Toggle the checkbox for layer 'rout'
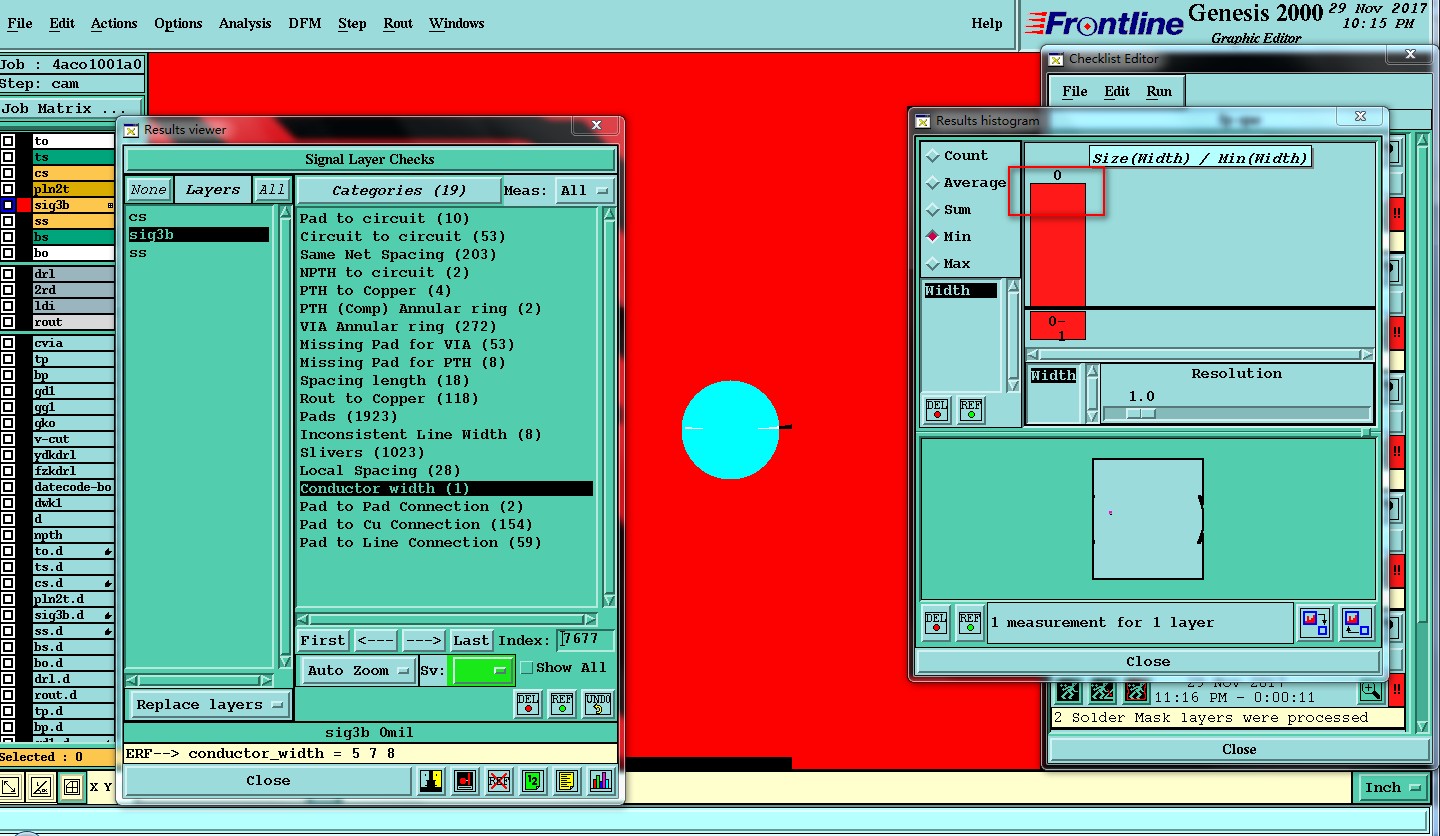The width and height of the screenshot is (1440, 836). click(x=8, y=322)
